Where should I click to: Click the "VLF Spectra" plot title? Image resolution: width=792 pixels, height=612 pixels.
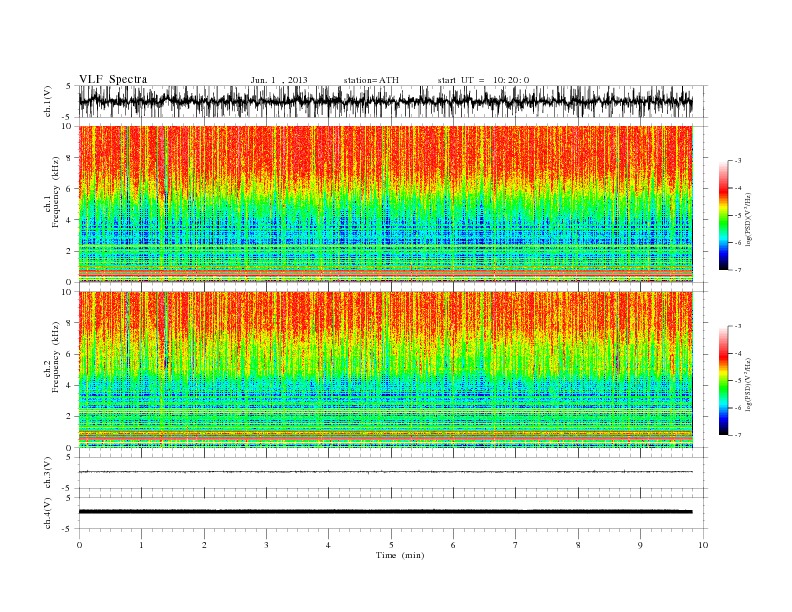tap(113, 79)
